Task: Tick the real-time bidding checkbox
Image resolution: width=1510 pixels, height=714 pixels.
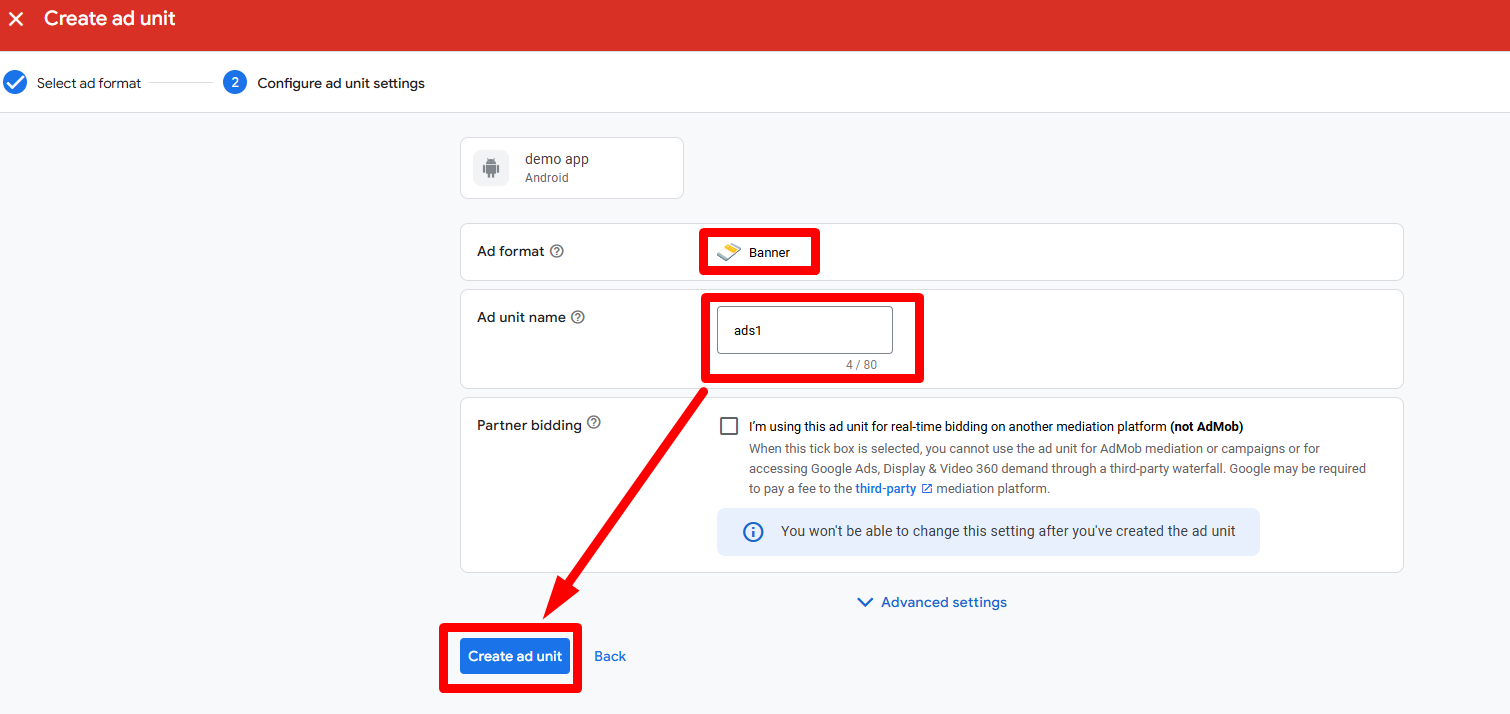Action: click(729, 426)
